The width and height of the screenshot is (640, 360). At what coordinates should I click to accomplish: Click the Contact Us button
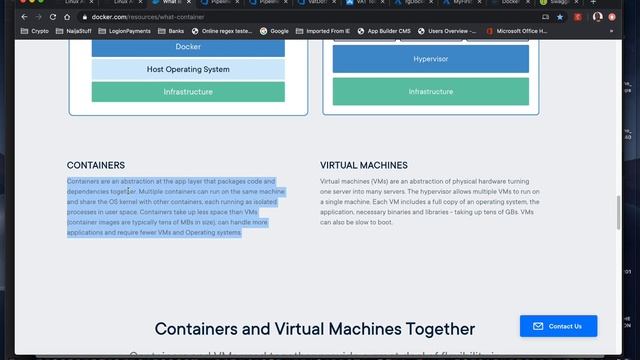[558, 326]
